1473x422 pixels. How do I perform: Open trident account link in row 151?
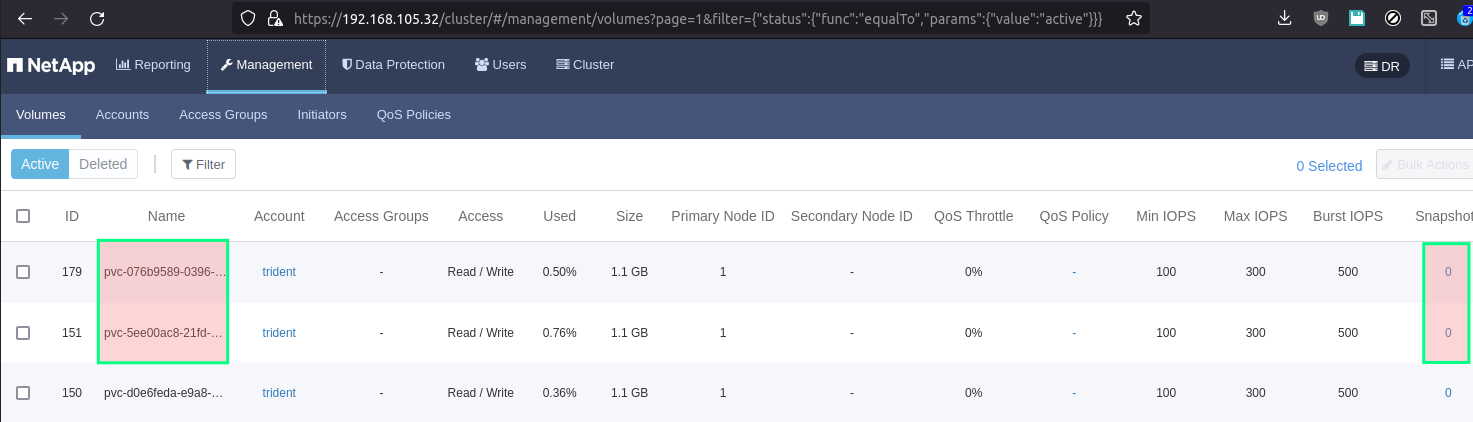[x=279, y=333]
